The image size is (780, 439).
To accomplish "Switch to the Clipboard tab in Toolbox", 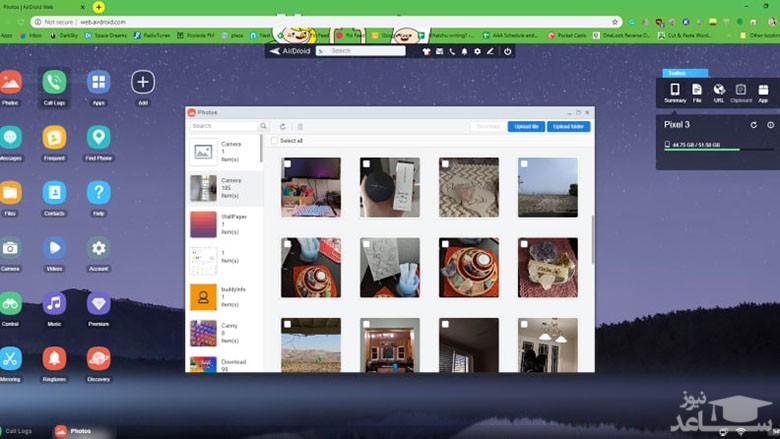I will click(x=741, y=93).
